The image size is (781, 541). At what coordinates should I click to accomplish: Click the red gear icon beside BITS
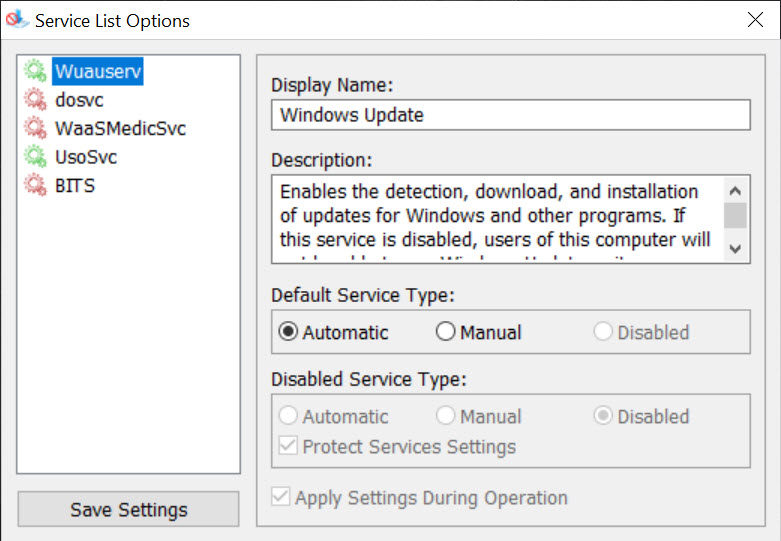[x=35, y=185]
